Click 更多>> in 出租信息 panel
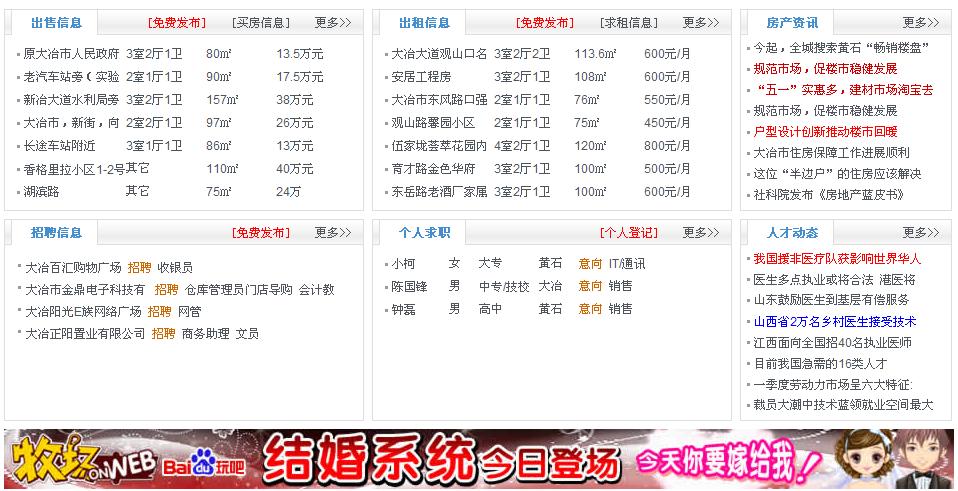 pyautogui.click(x=701, y=23)
